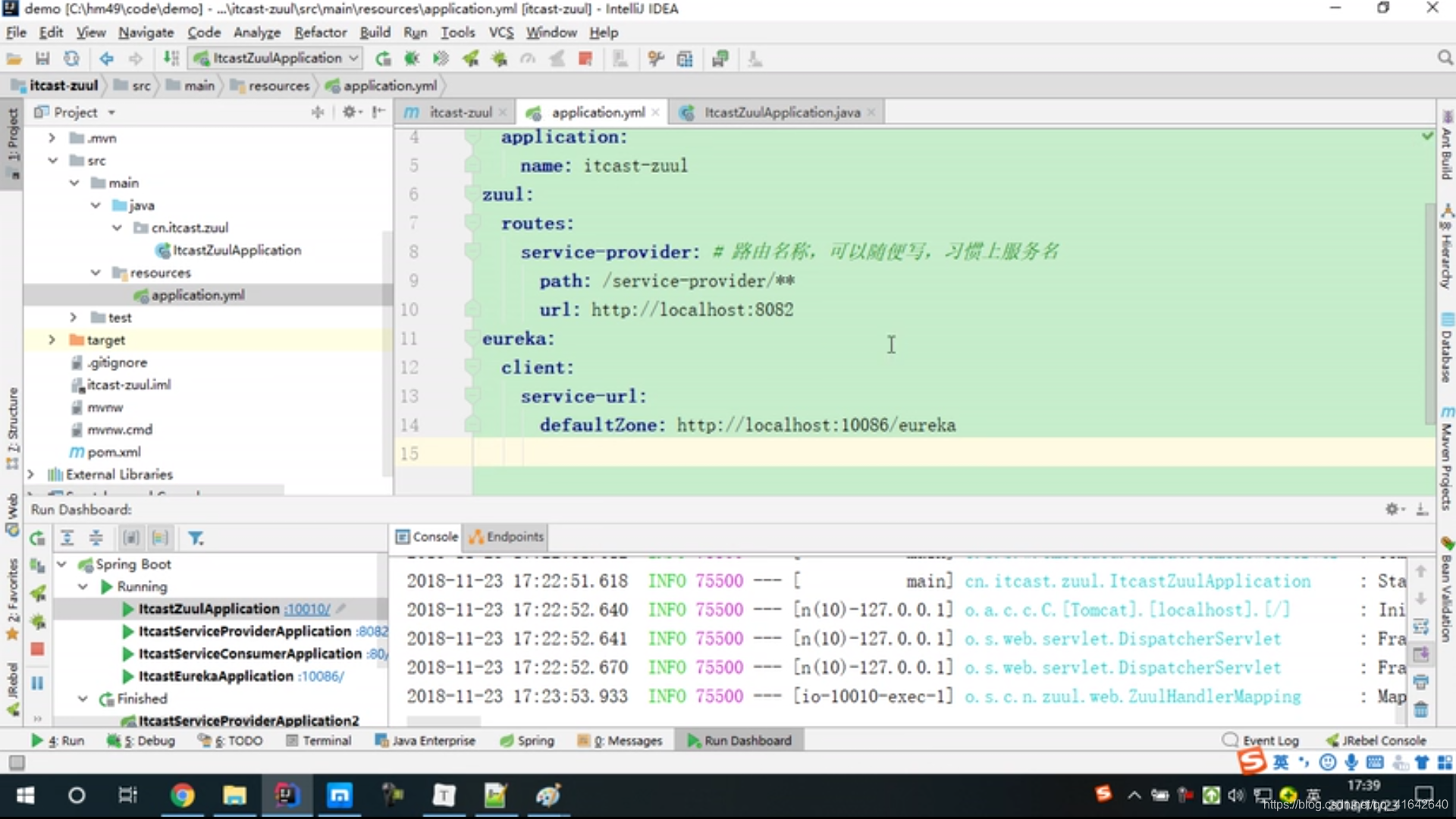Collapse the java folder

pos(96,206)
